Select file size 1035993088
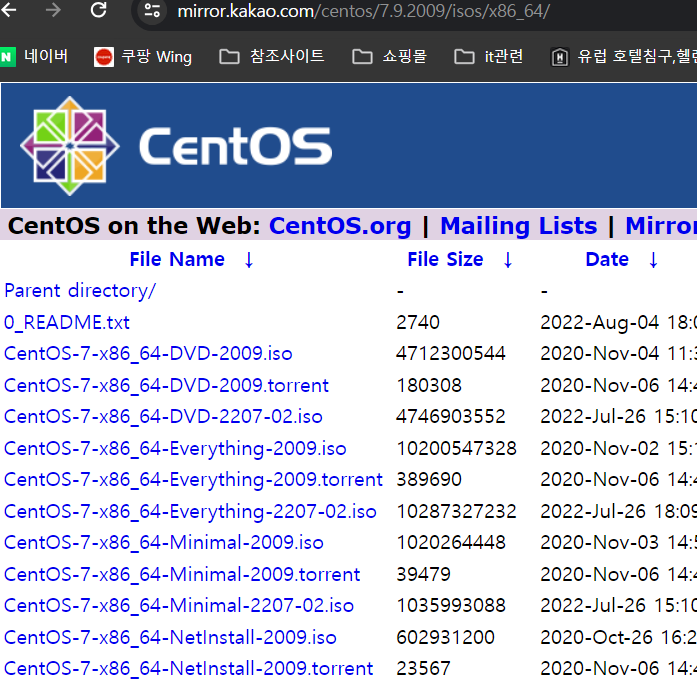Viewport: 697px width, 681px height. pos(451,606)
